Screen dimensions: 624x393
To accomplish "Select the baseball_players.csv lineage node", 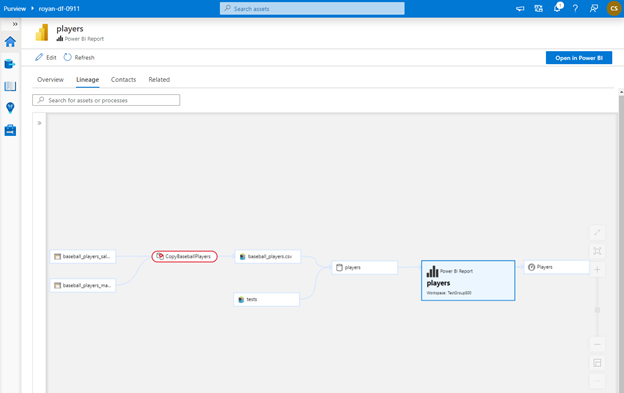I will click(268, 257).
